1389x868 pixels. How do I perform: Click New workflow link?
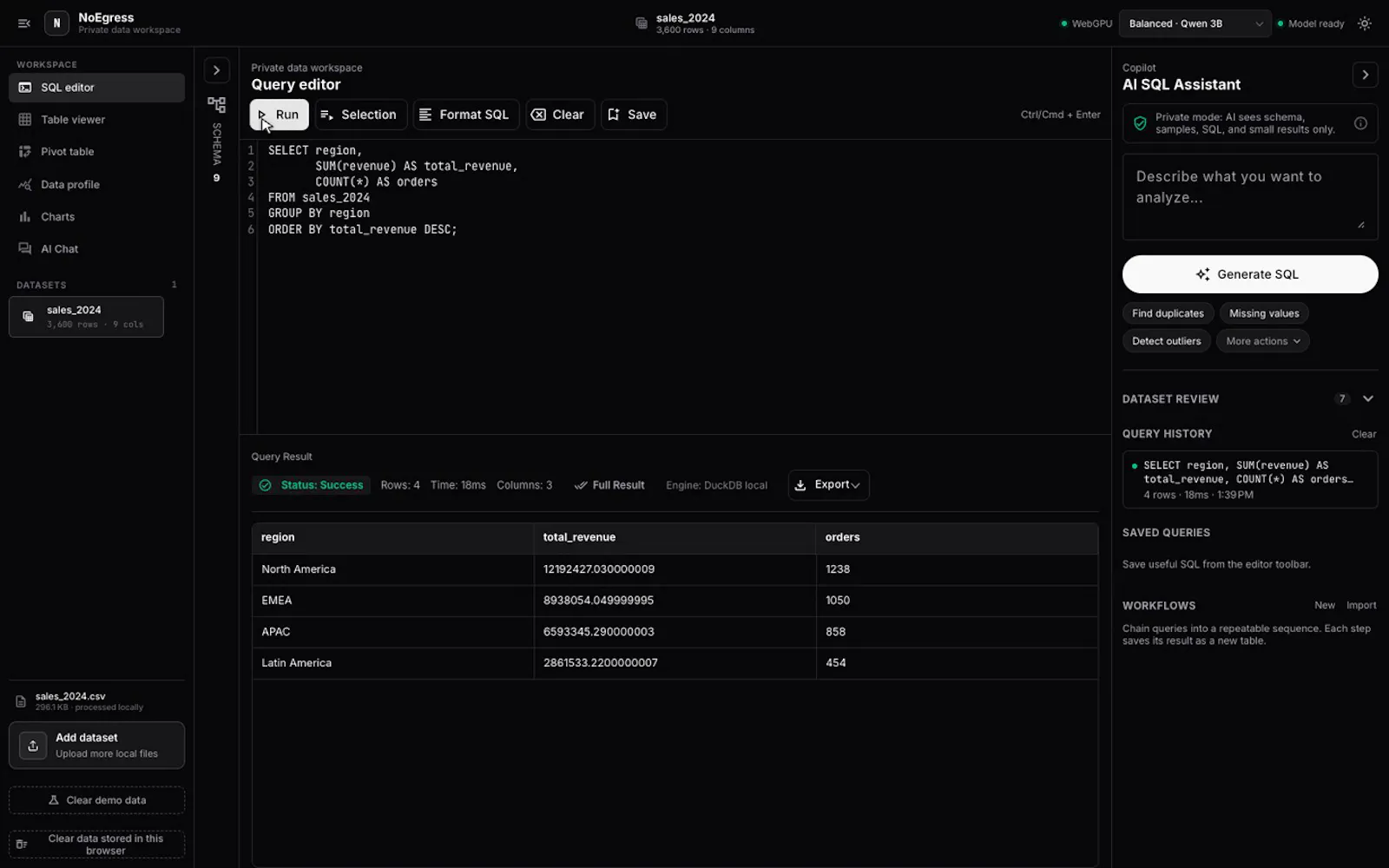(1324, 606)
